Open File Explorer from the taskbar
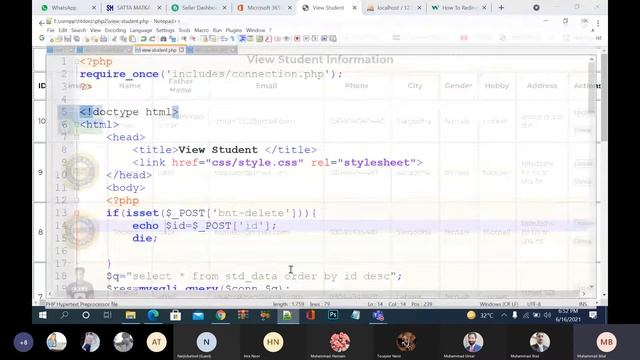This screenshot has width=640, height=360. click(131, 315)
